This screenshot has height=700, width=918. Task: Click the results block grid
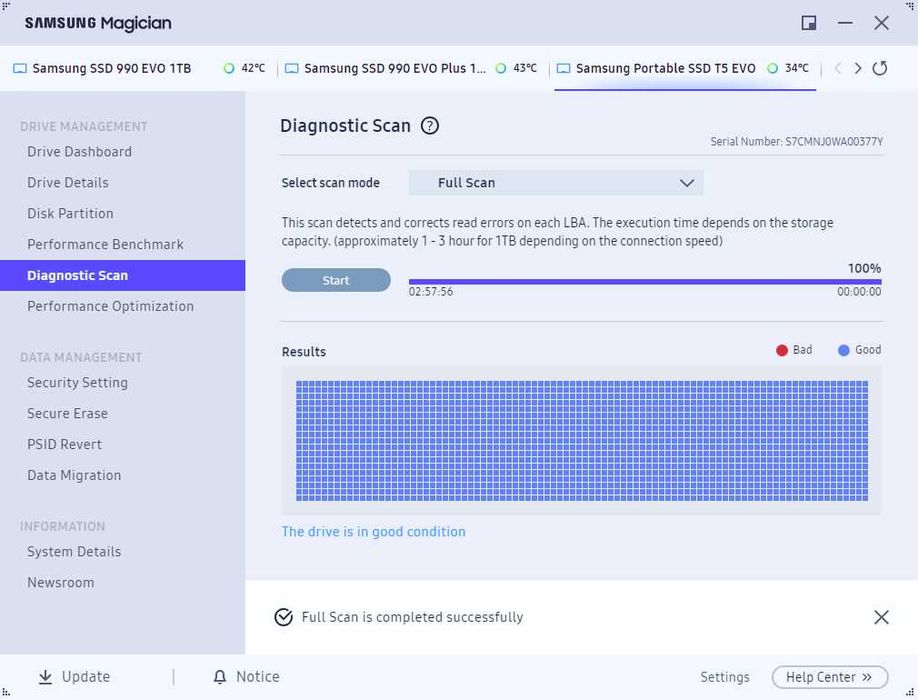[x=582, y=441]
